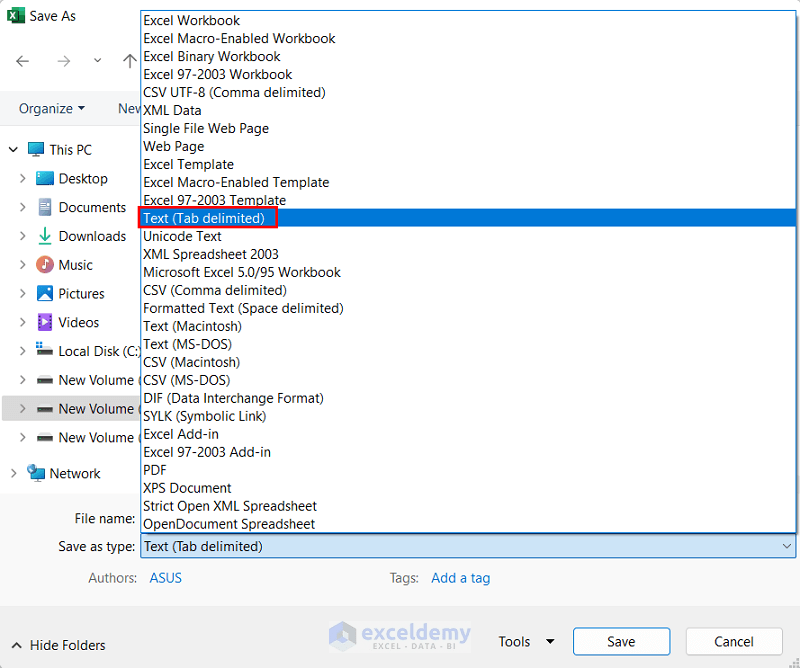This screenshot has height=668, width=800.
Task: Select the Network icon
Action: (x=36, y=473)
